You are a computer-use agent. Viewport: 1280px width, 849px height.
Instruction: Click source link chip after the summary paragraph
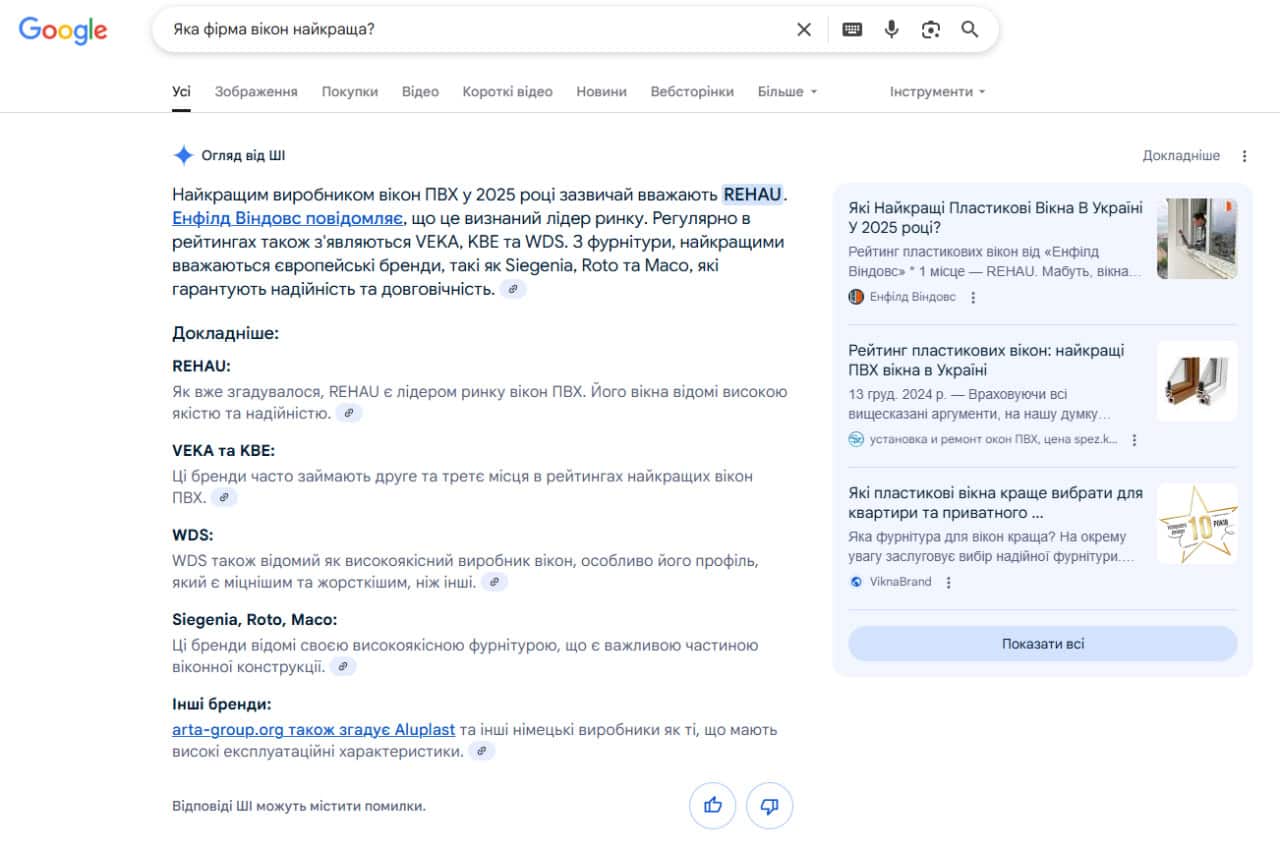(513, 289)
